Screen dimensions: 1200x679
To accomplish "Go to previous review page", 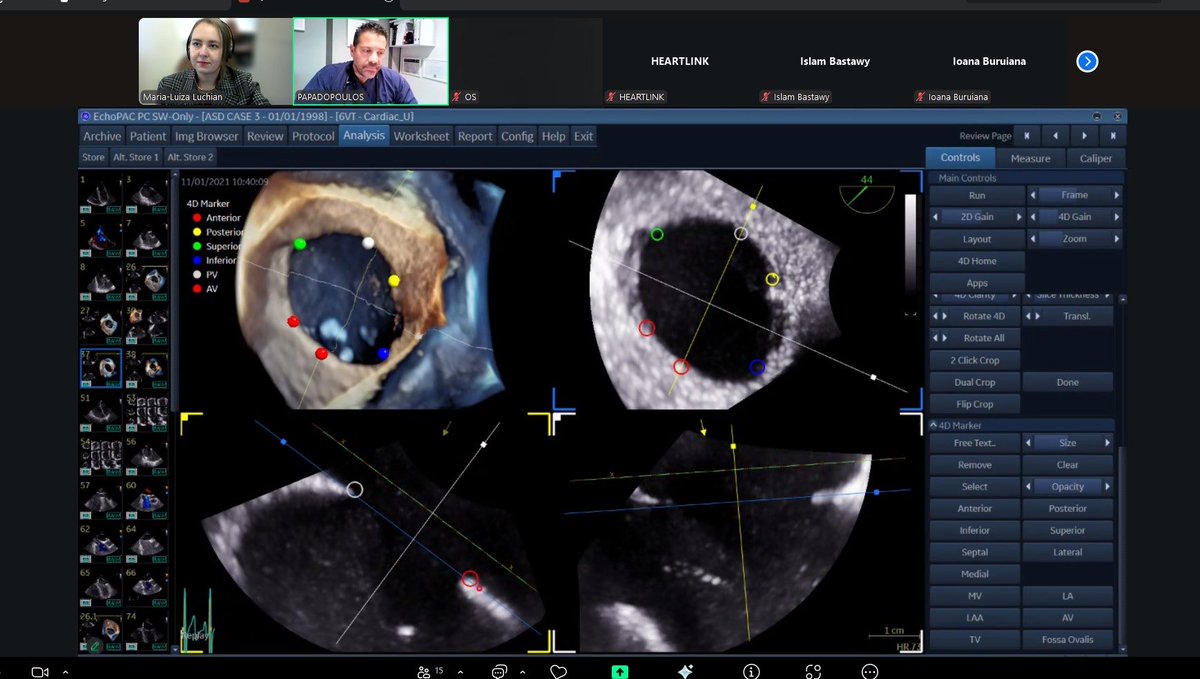I will (1057, 135).
